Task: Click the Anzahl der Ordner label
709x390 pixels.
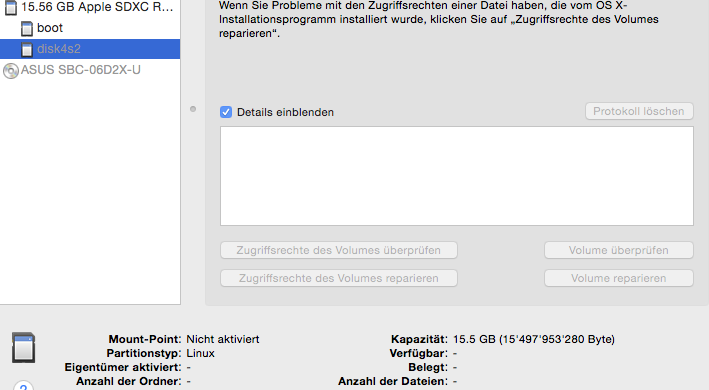Action: tap(128, 381)
